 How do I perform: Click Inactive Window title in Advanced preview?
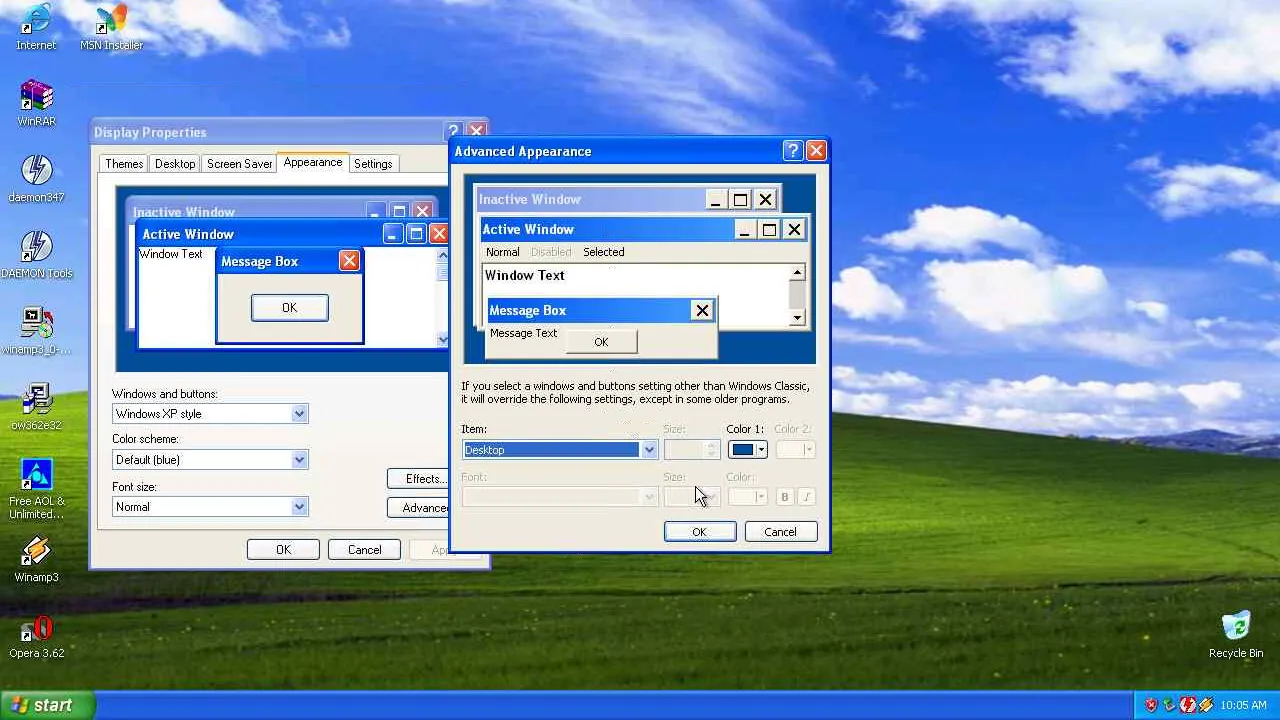click(x=529, y=199)
